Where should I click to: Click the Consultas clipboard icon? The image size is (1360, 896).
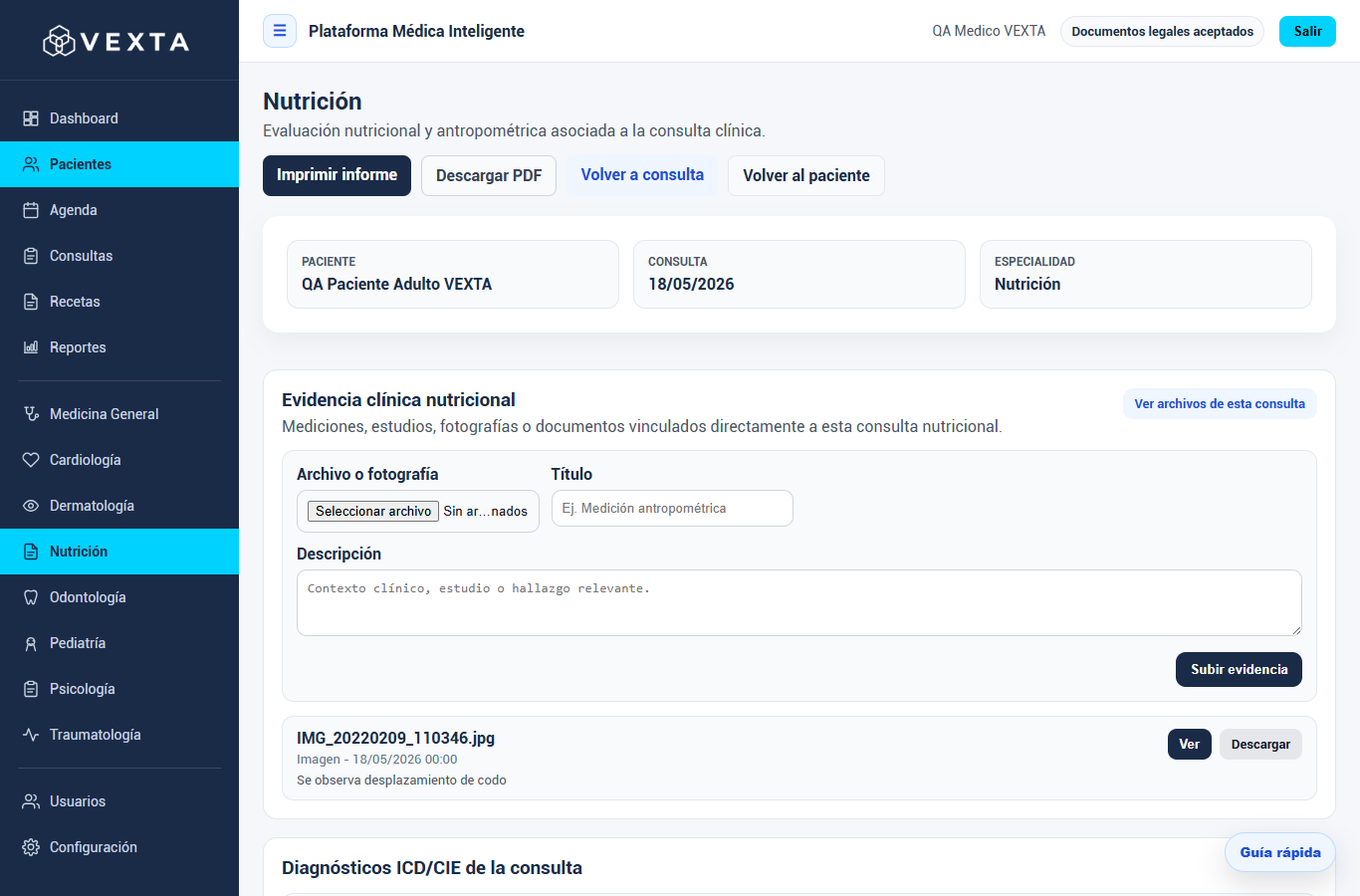coord(31,256)
